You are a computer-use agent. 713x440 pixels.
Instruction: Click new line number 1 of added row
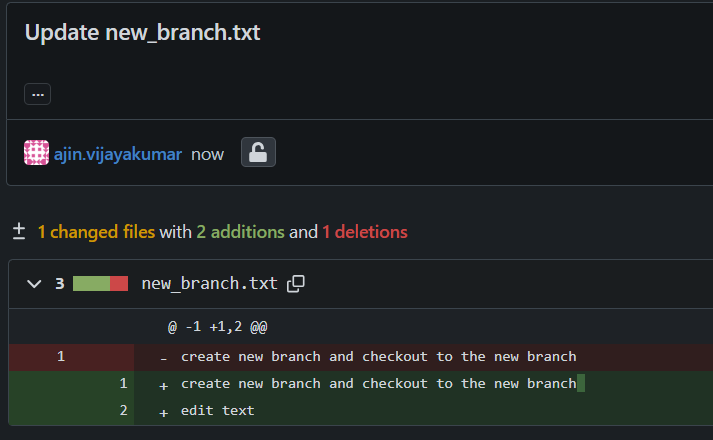coord(123,383)
